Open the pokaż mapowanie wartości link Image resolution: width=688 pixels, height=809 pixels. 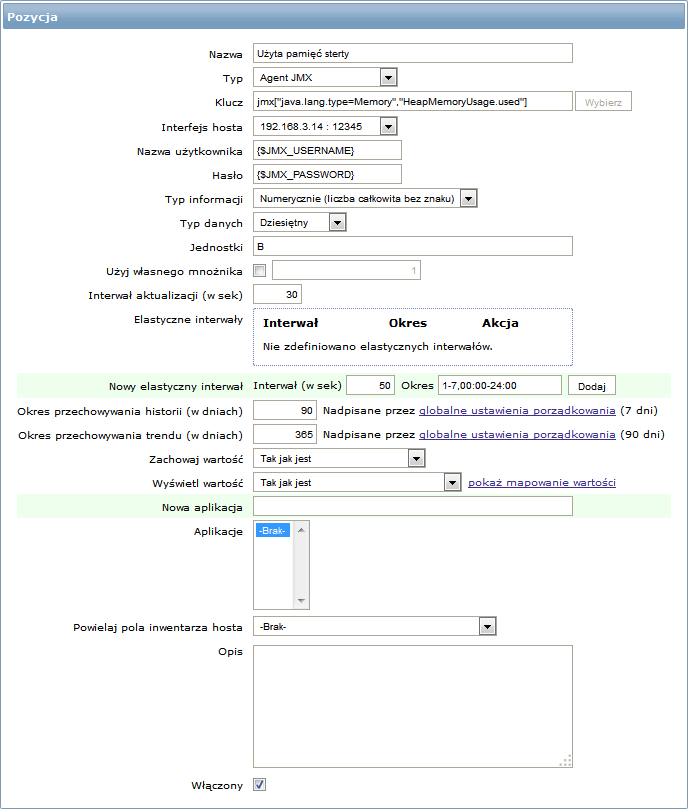[x=542, y=482]
